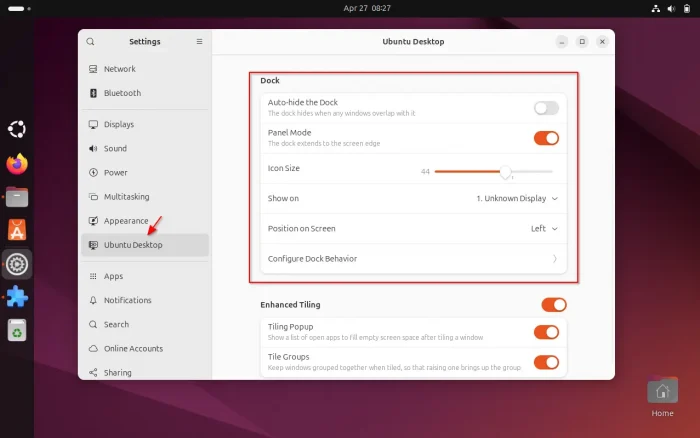Open Ubuntu Software from the dock

pyautogui.click(x=17, y=230)
